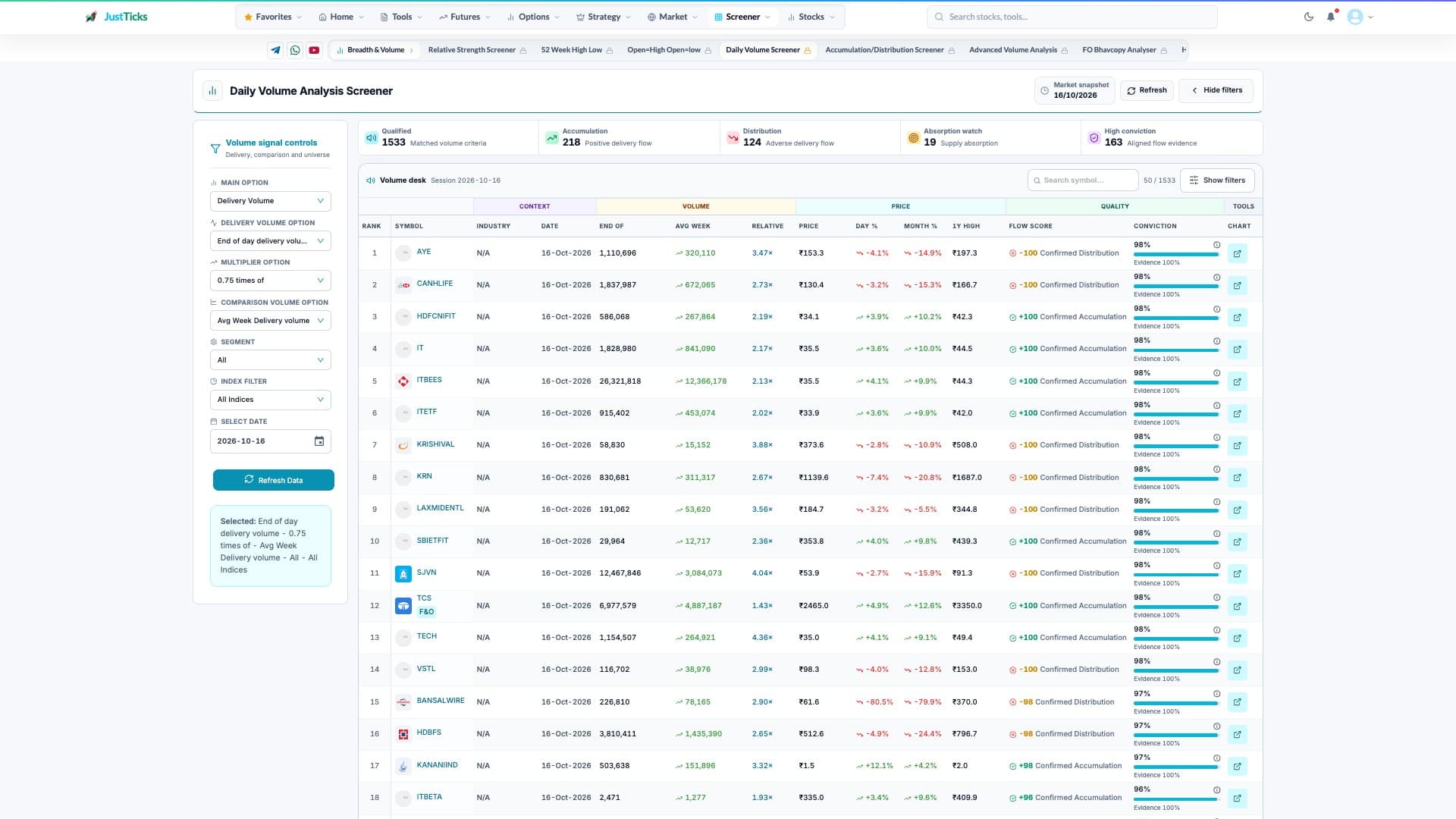
Task: Toggle dark mode moon icon
Action: [1309, 17]
